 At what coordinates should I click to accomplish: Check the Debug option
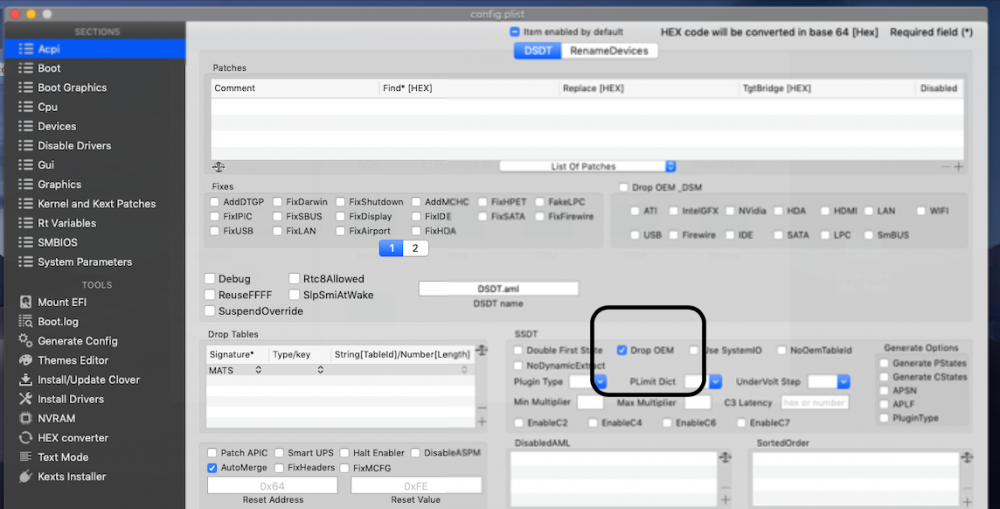click(x=210, y=279)
